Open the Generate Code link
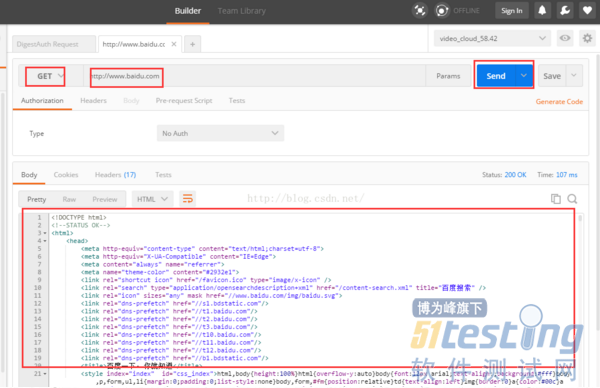 point(559,101)
